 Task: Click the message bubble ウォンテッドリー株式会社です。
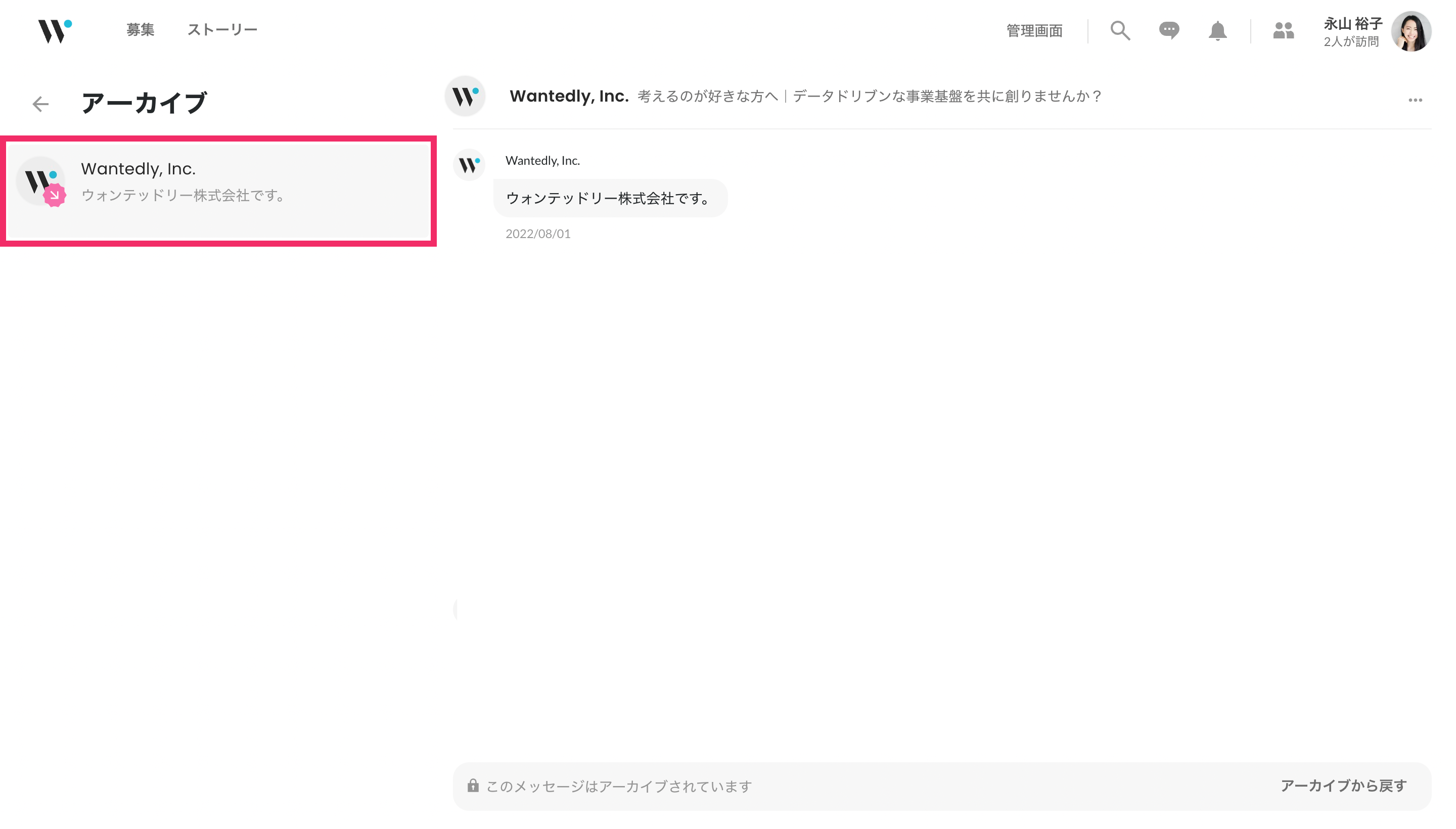610,198
